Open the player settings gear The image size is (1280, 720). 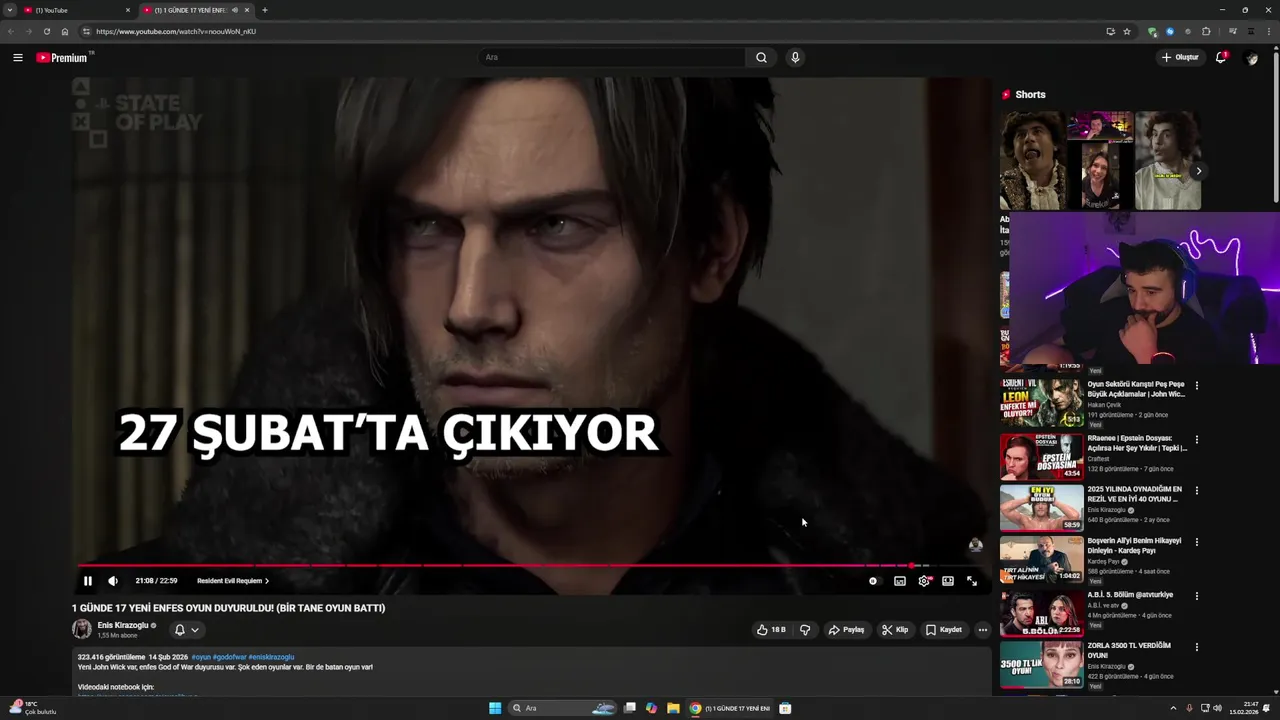pyautogui.click(x=924, y=581)
